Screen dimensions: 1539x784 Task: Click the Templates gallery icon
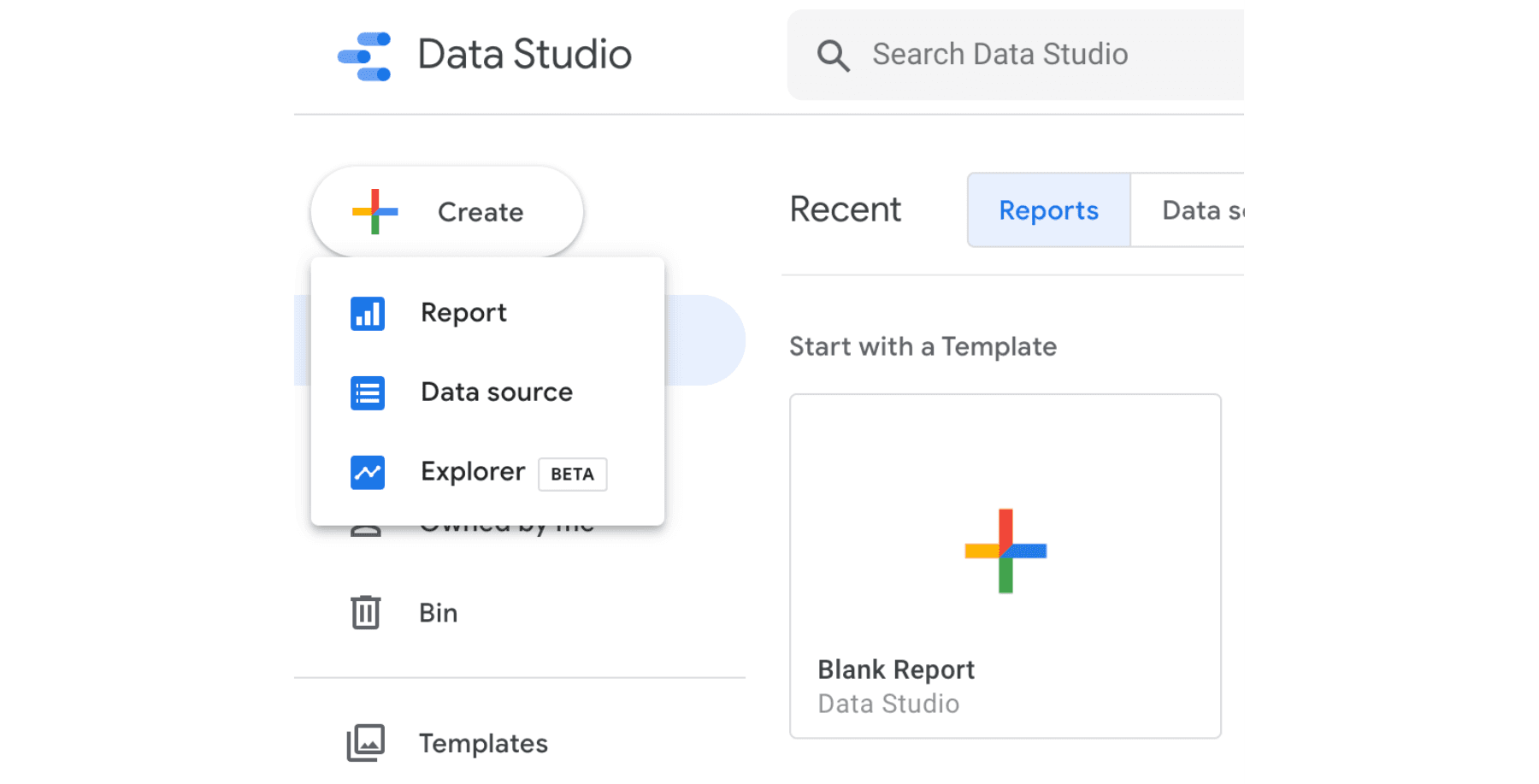366,743
